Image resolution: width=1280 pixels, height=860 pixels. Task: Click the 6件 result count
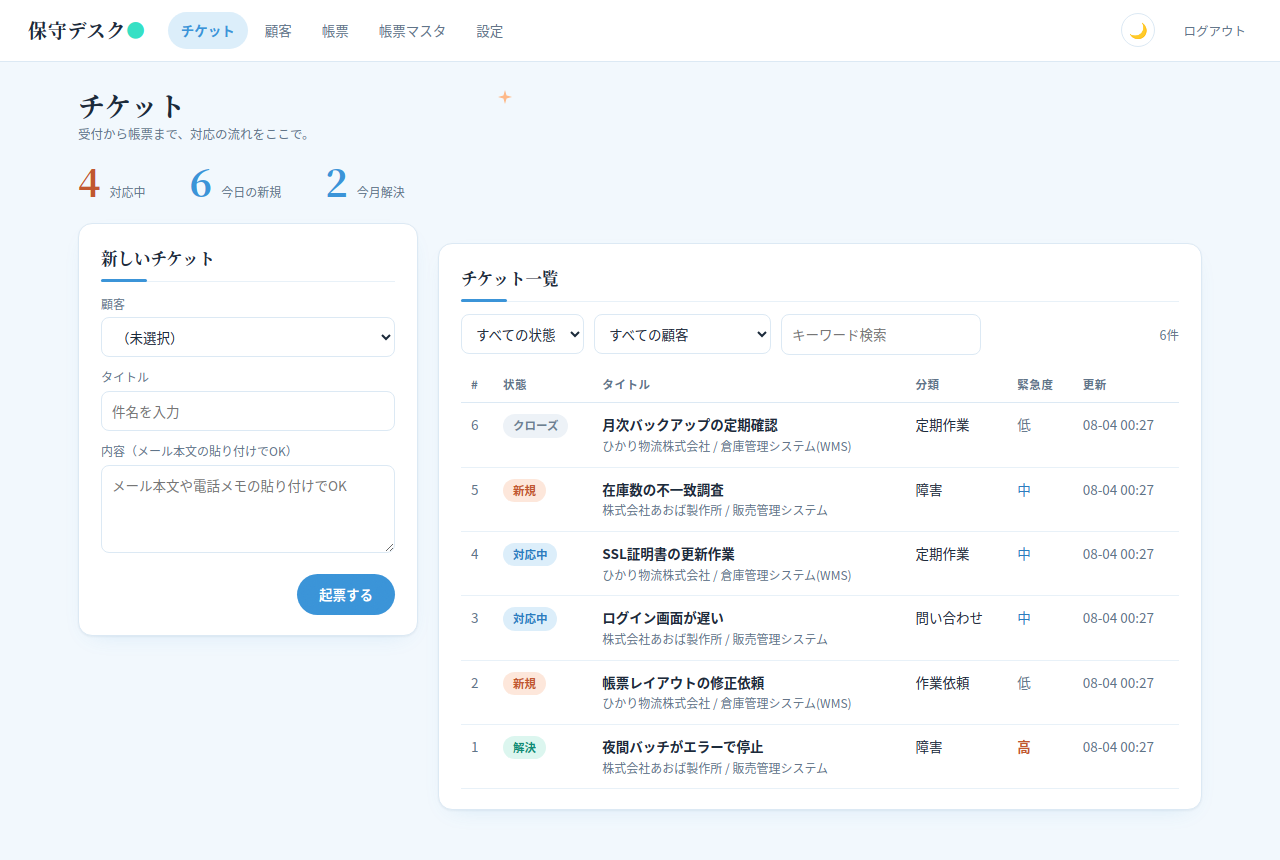pyautogui.click(x=1169, y=335)
